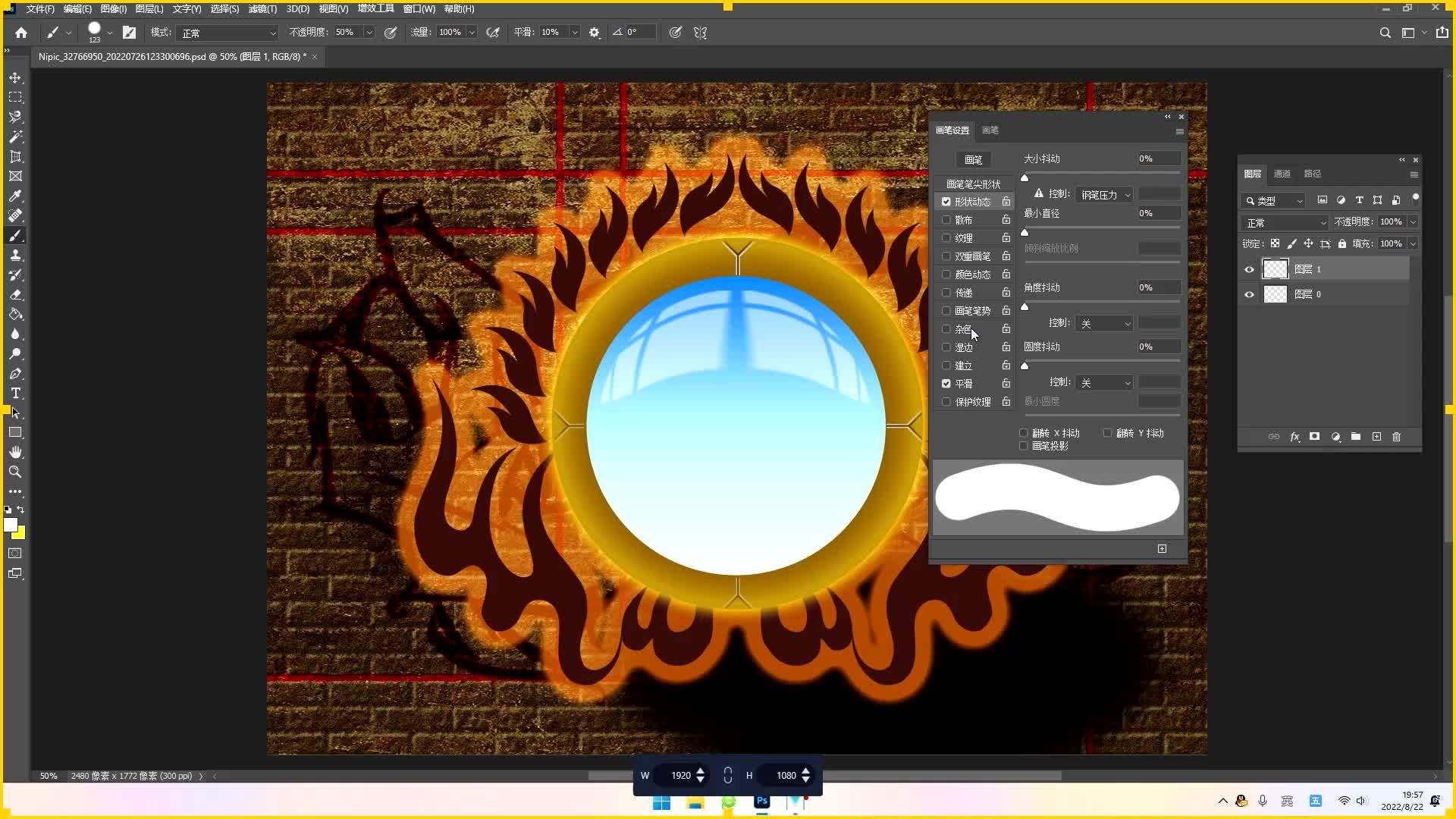
Task: Click the Home icon in options bar
Action: 21,33
